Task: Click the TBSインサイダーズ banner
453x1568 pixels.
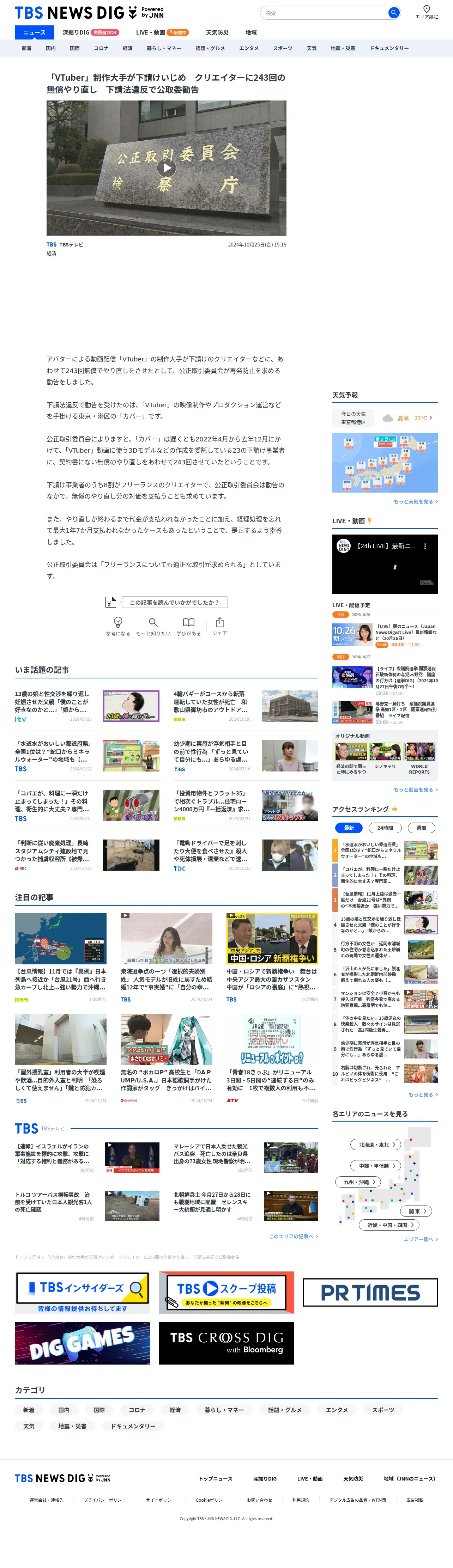Action: (x=82, y=1292)
